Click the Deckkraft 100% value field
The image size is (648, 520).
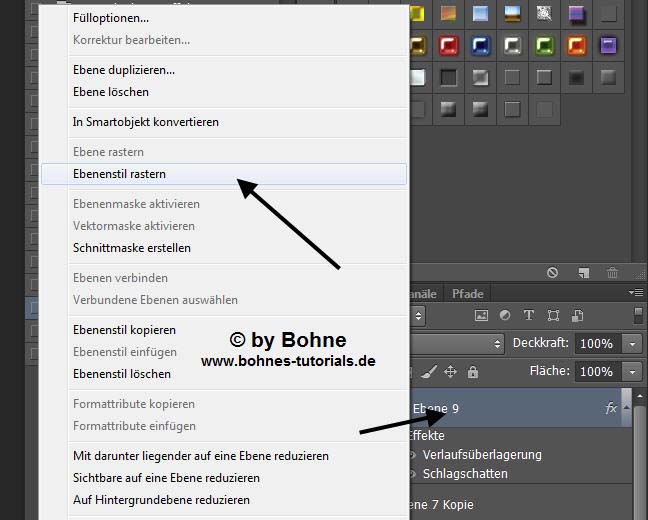(597, 343)
